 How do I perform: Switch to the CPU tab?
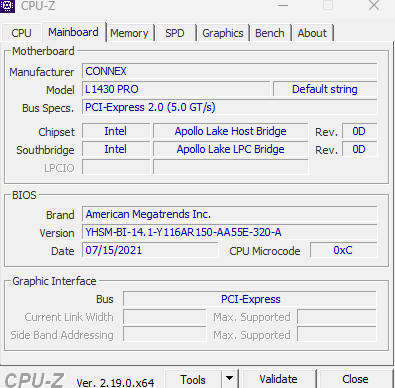tap(21, 33)
